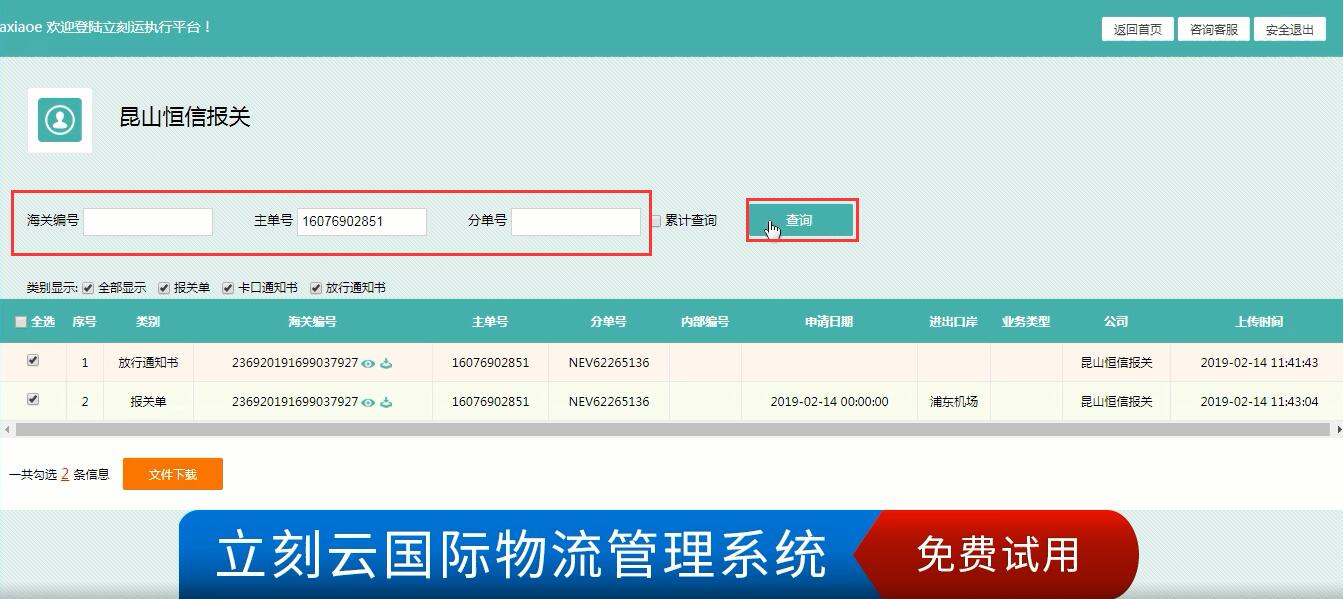1343x599 pixels.
Task: Download the 放行通知书 row file icon
Action: (386, 363)
